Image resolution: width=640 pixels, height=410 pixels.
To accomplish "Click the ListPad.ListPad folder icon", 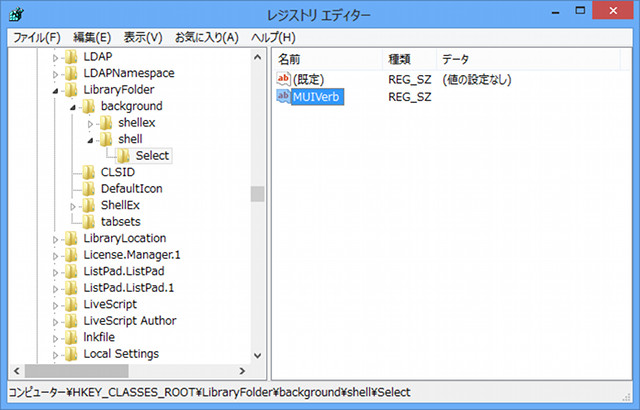I will point(71,272).
